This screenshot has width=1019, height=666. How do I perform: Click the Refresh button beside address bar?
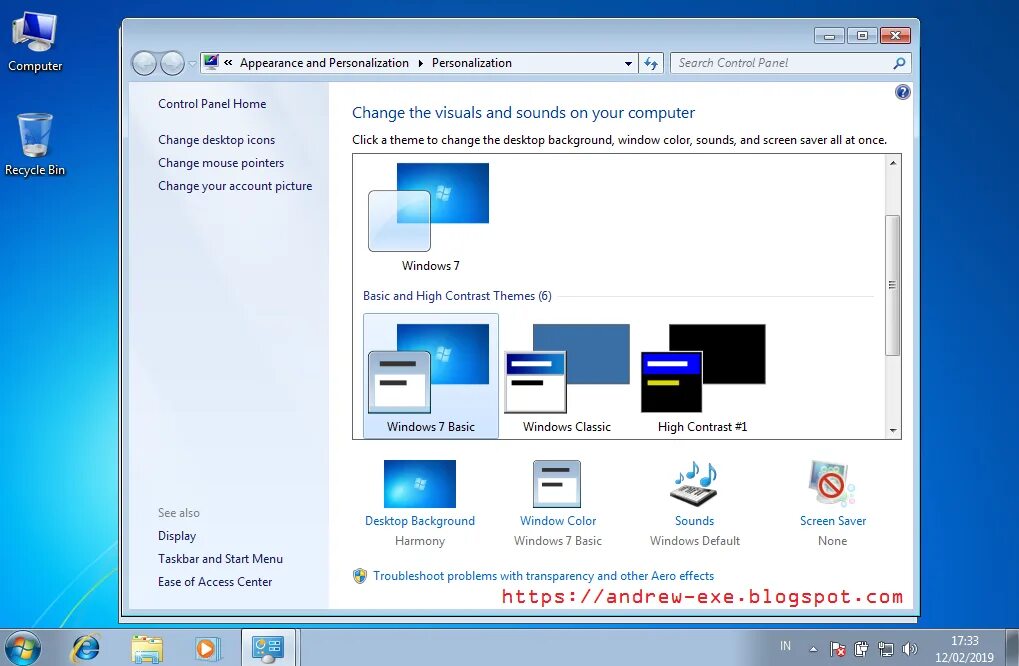click(651, 63)
